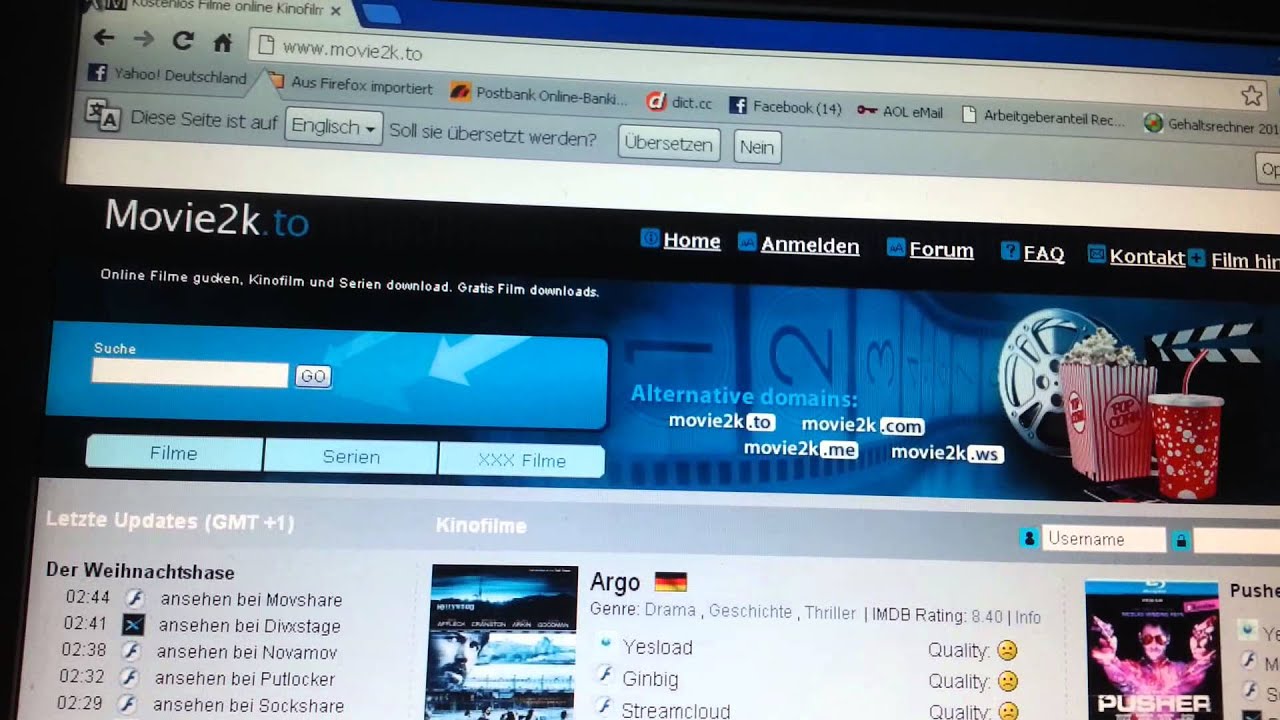Select the Kostenlos Filme online browser tab
Image resolution: width=1280 pixels, height=720 pixels.
230,8
